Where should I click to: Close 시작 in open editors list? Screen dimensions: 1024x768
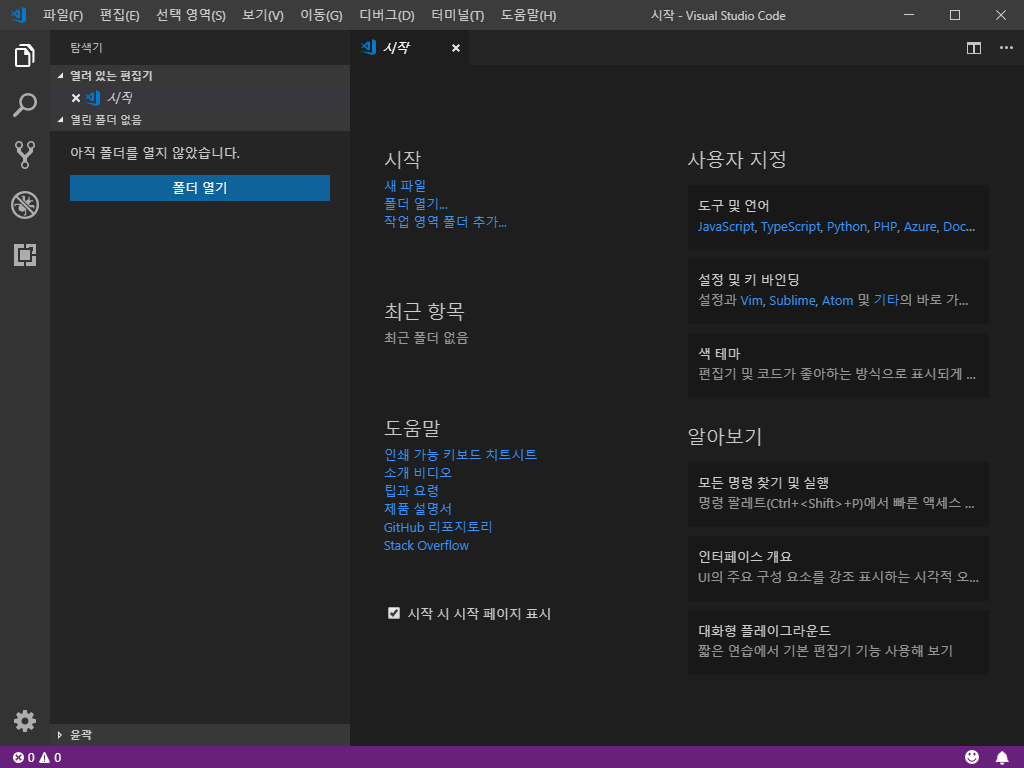coord(76,98)
